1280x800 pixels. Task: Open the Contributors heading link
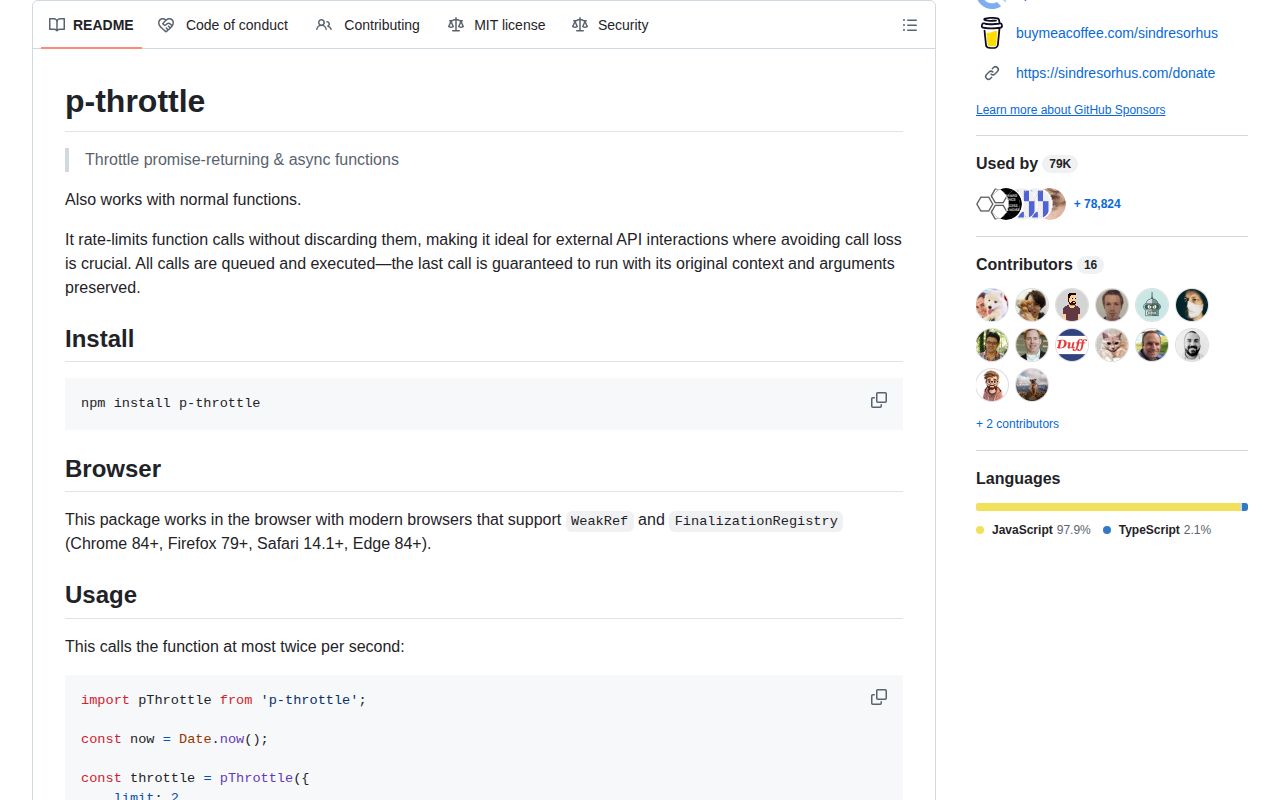tap(1024, 264)
